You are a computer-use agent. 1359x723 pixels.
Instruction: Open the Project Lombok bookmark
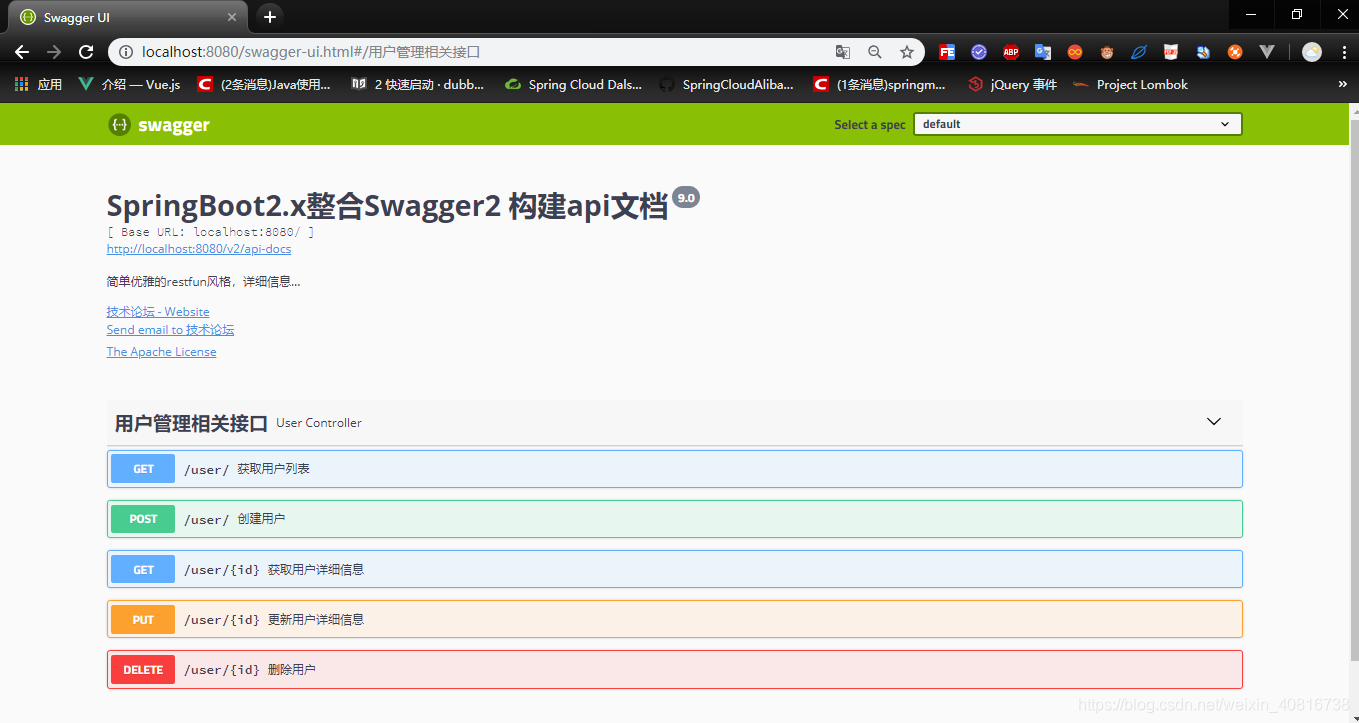(x=1130, y=85)
